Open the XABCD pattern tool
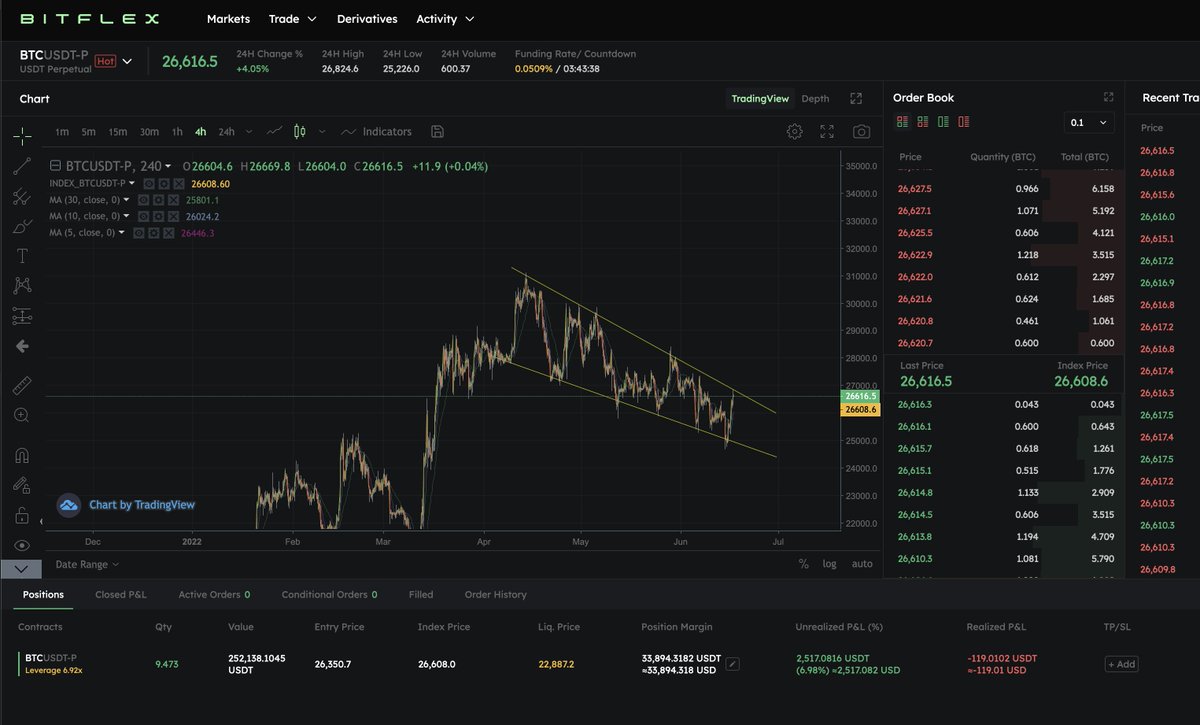This screenshot has height=725, width=1200. (x=22, y=286)
